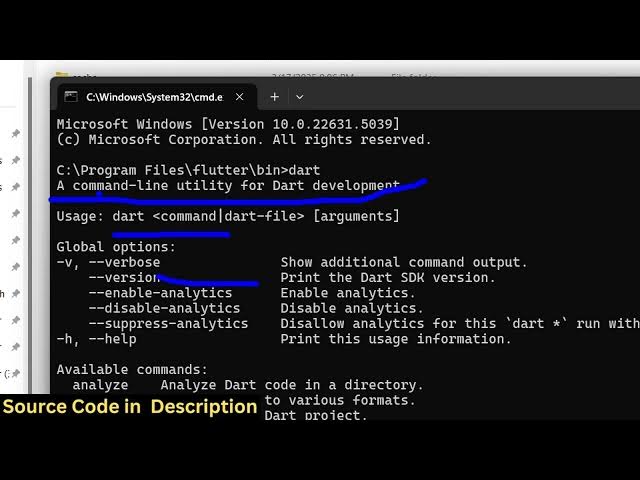640x480 pixels.
Task: Click the pin icon beside item ending in 'h'
Action: point(16,293)
